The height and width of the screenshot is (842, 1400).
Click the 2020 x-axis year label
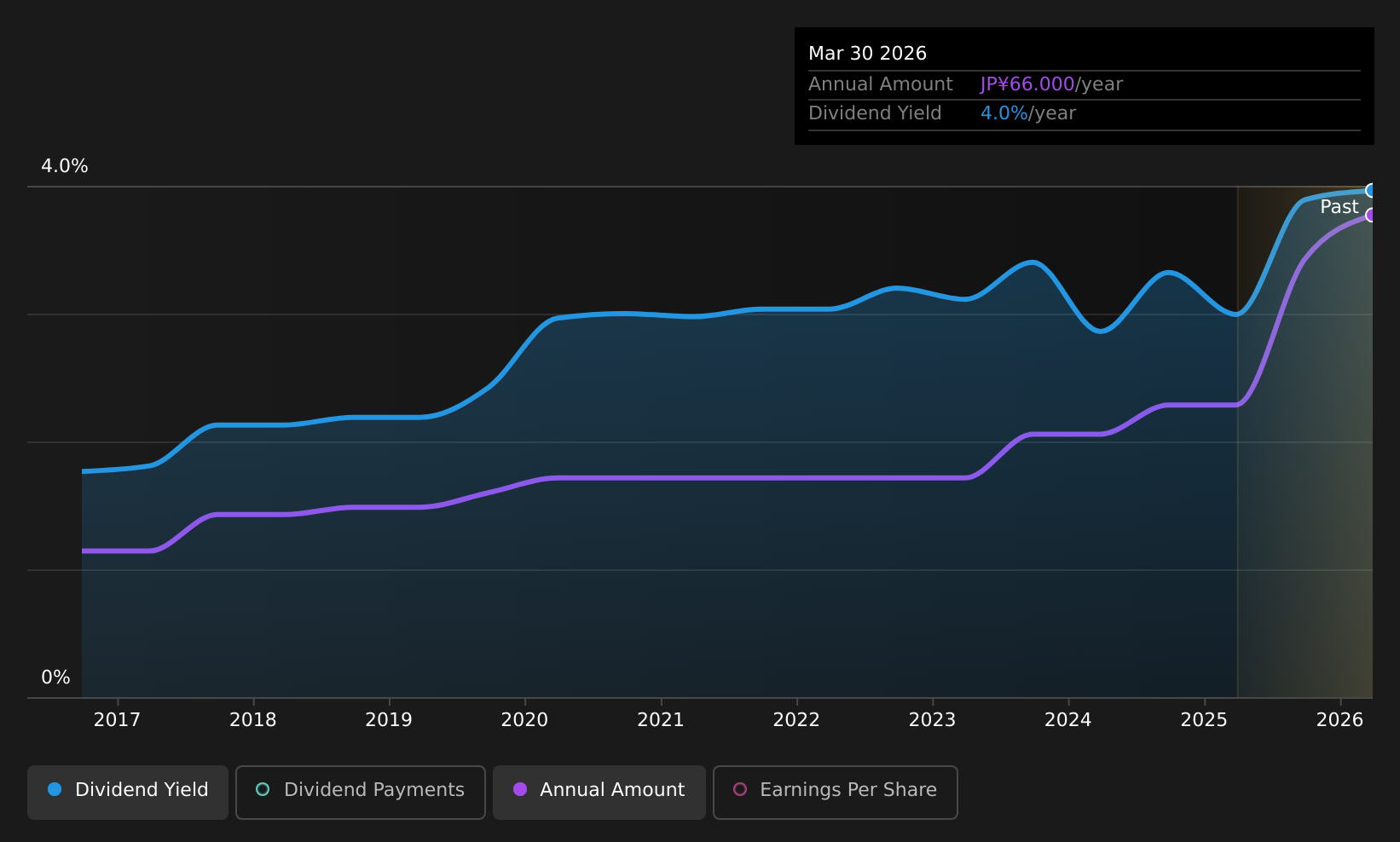[524, 720]
